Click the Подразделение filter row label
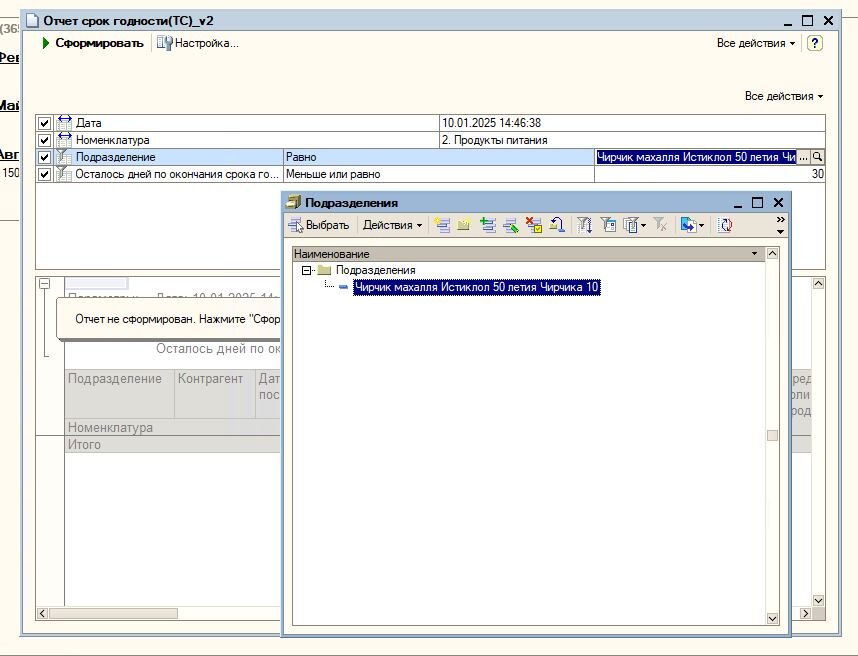This screenshot has width=858, height=656. click(x=115, y=157)
